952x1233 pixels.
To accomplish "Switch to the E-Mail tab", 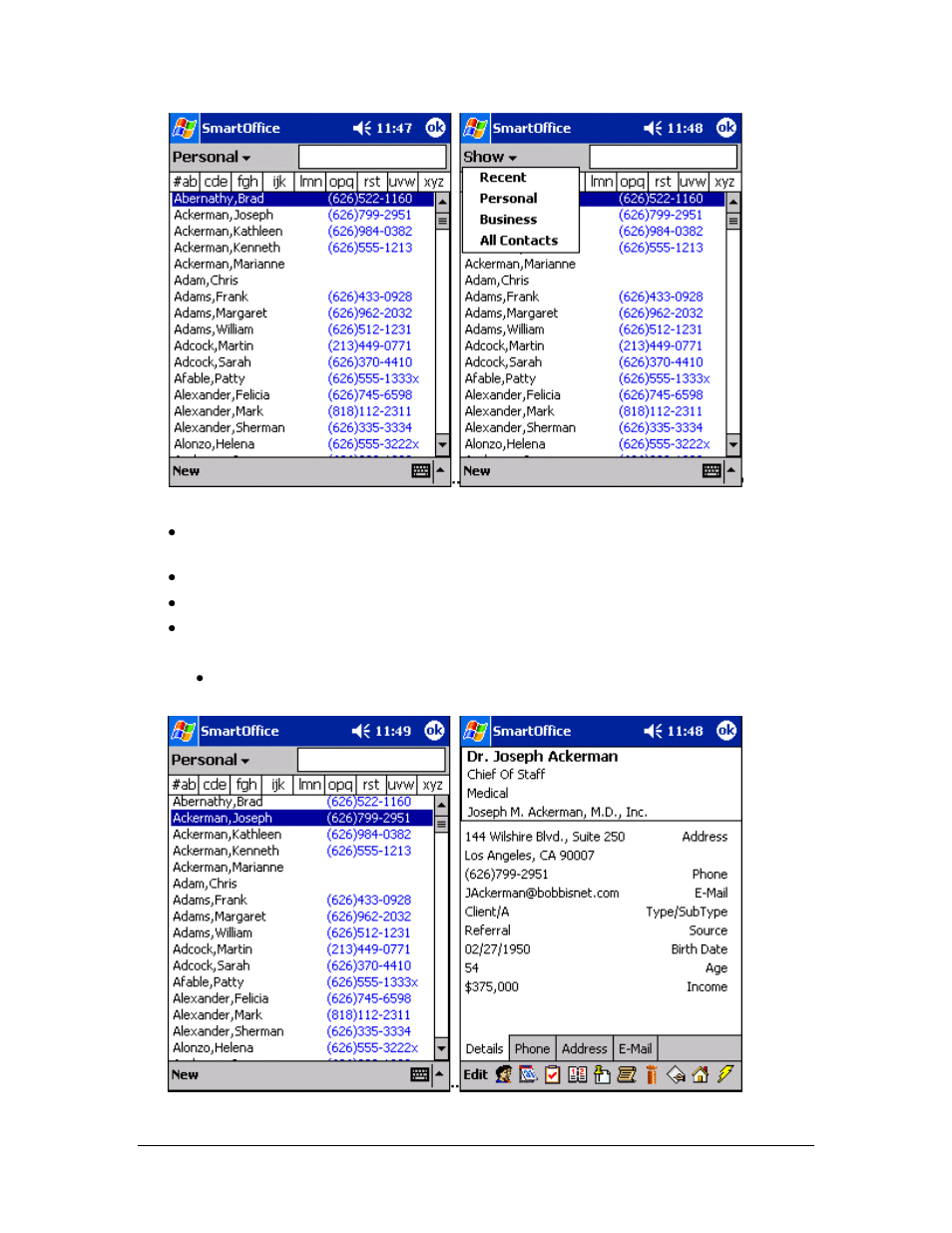I will [636, 1048].
